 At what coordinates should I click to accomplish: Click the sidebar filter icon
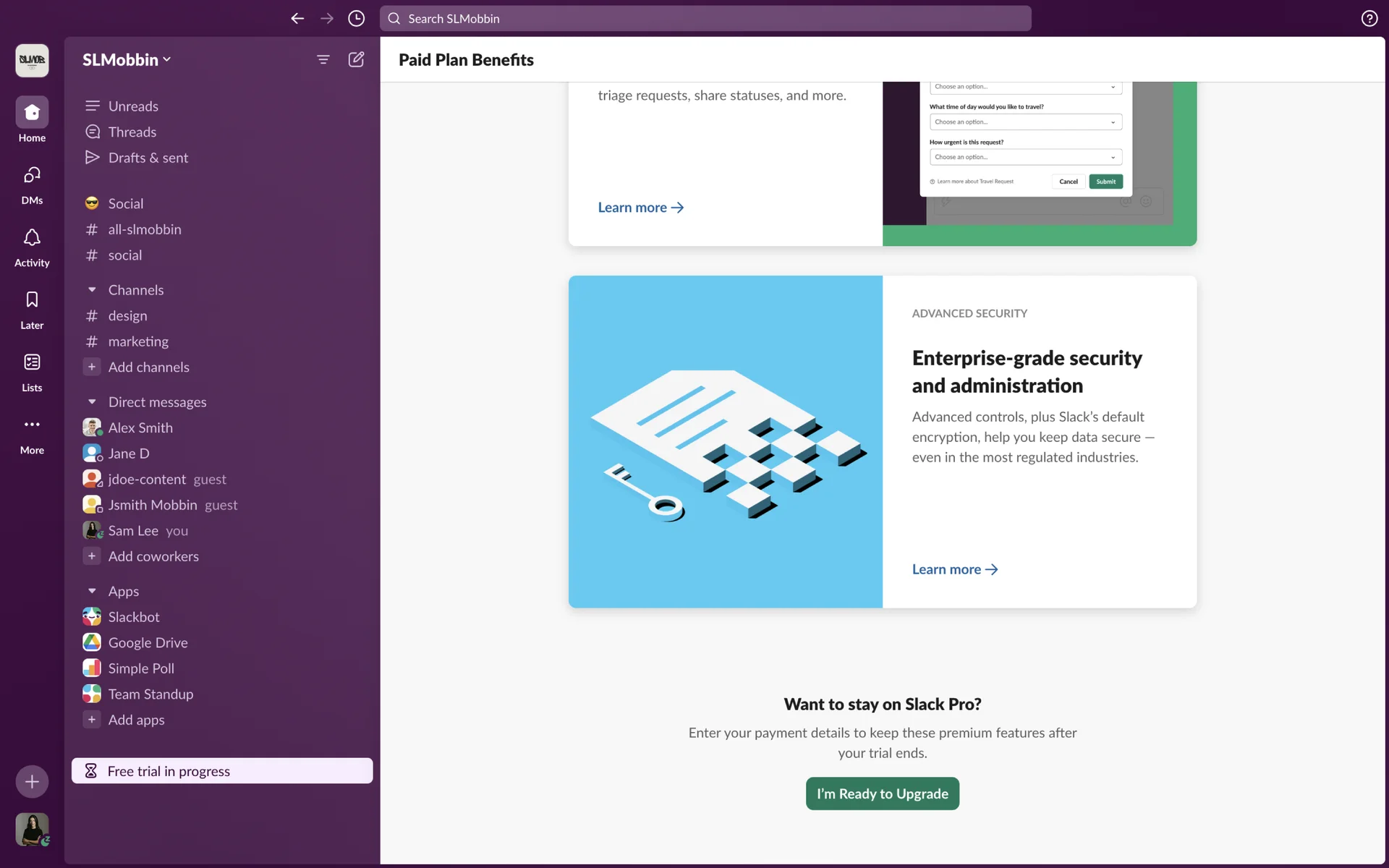tap(323, 59)
